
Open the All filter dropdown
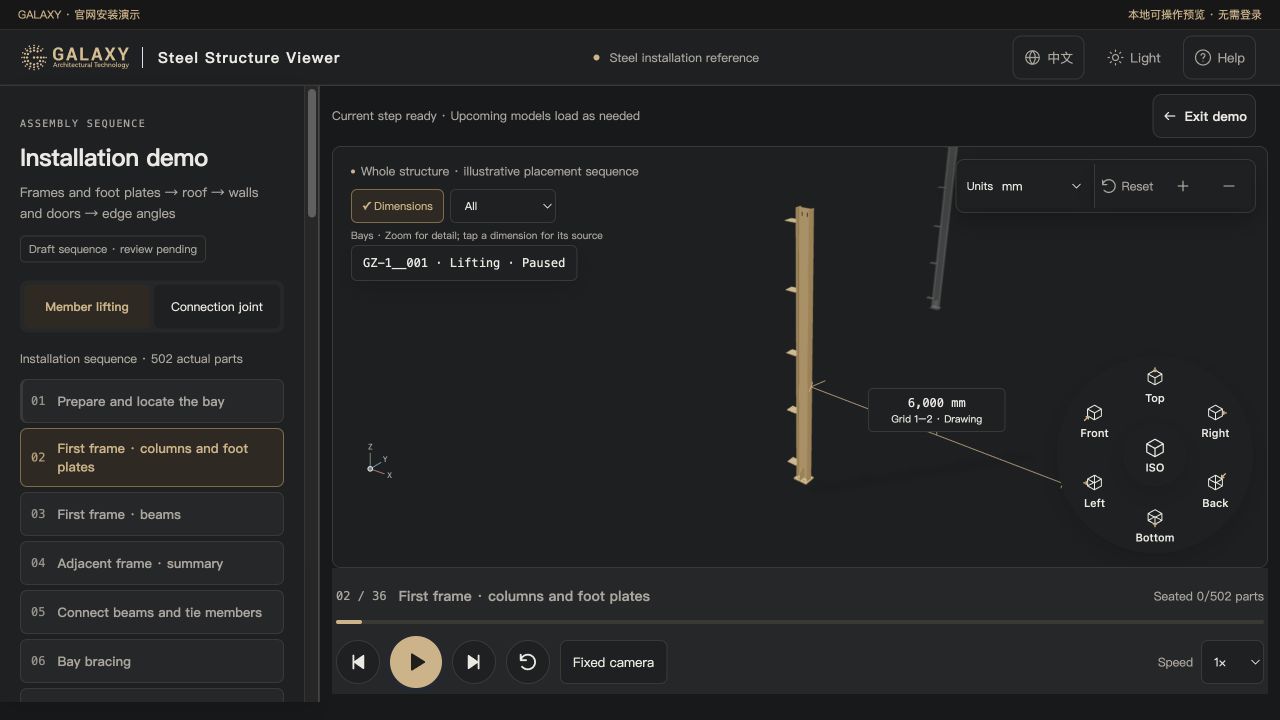tap(503, 206)
